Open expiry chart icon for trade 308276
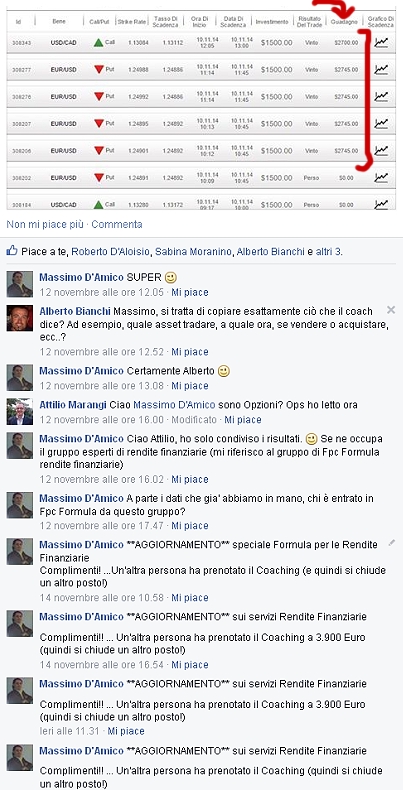 381,96
